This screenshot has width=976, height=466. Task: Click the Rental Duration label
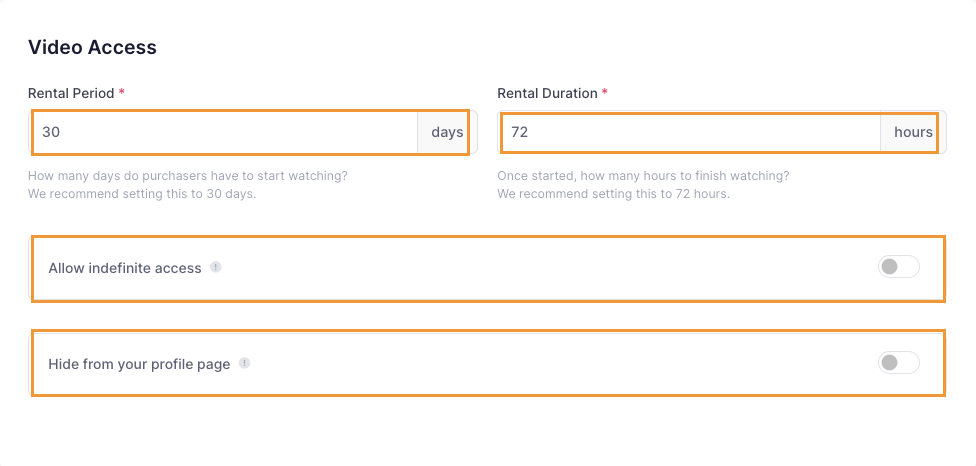(547, 93)
